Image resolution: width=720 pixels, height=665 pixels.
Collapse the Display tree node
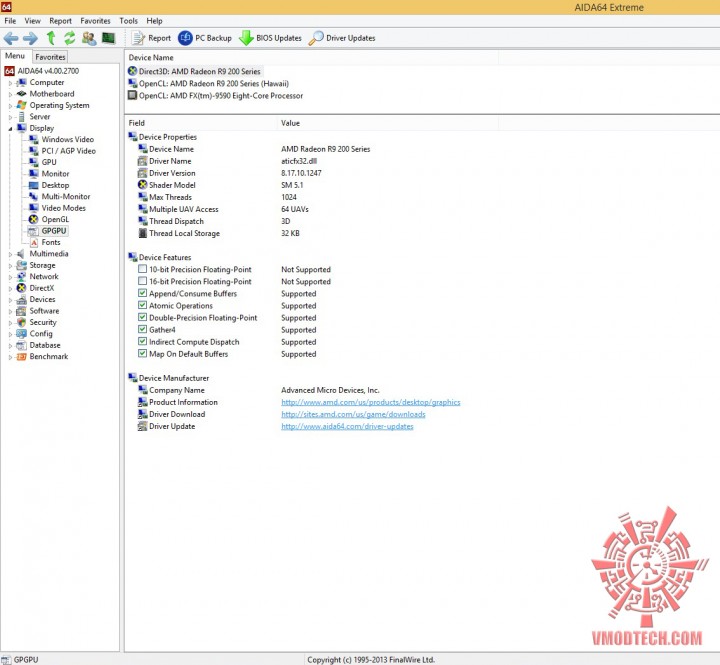10,129
